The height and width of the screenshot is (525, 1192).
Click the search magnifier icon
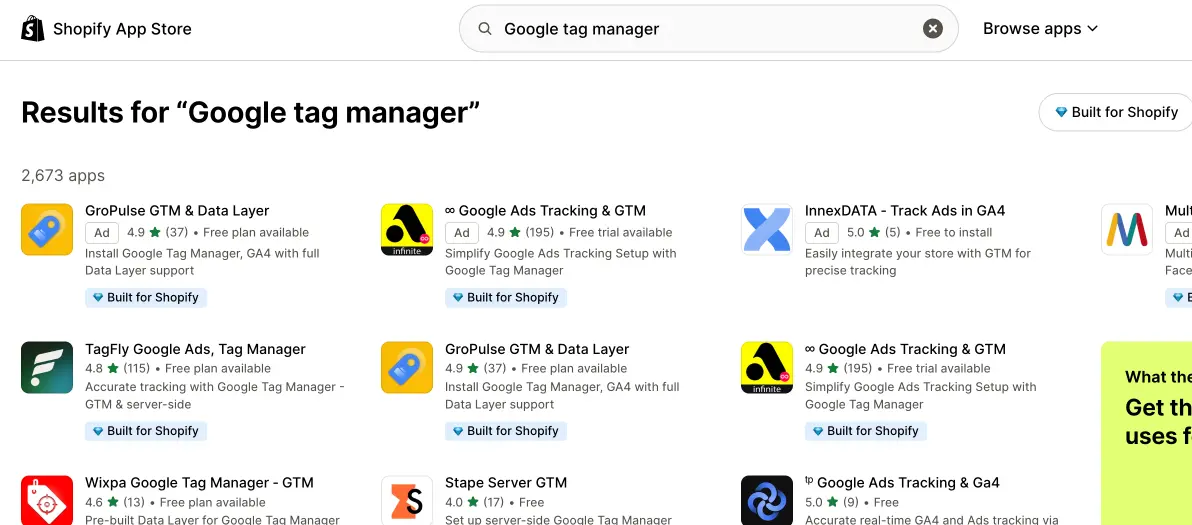484,29
